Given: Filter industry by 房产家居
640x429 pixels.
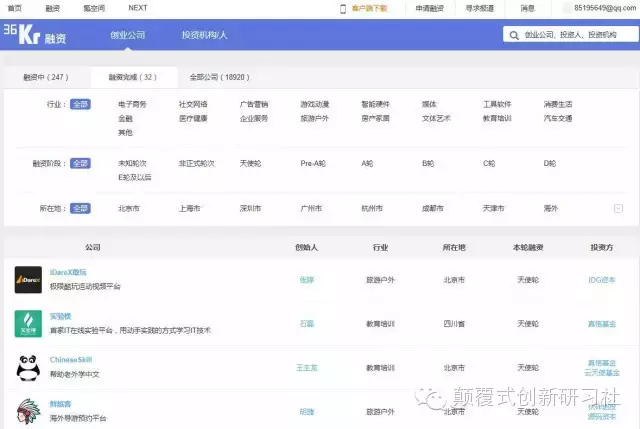Looking at the screenshot, I should pyautogui.click(x=376, y=118).
